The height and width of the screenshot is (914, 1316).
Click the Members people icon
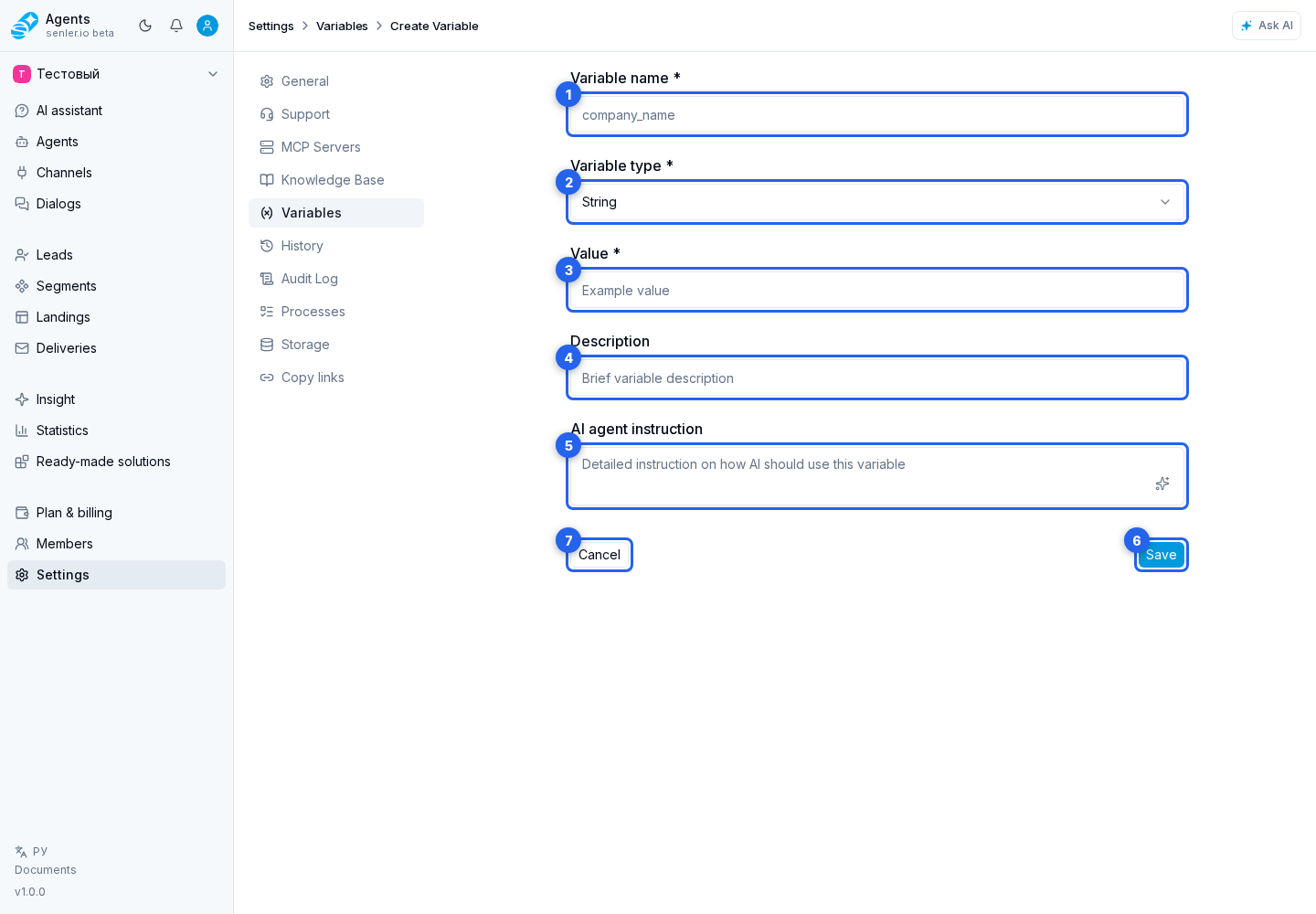pyautogui.click(x=22, y=544)
